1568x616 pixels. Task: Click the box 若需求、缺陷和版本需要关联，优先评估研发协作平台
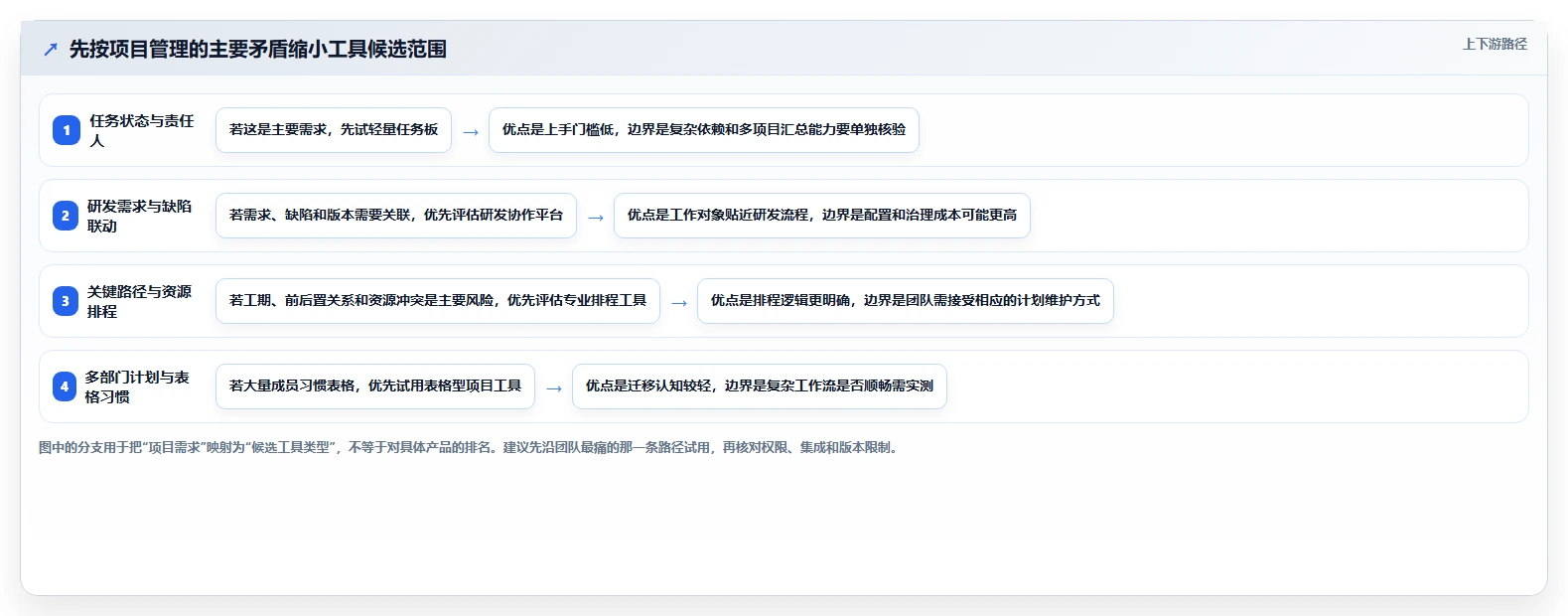click(396, 216)
